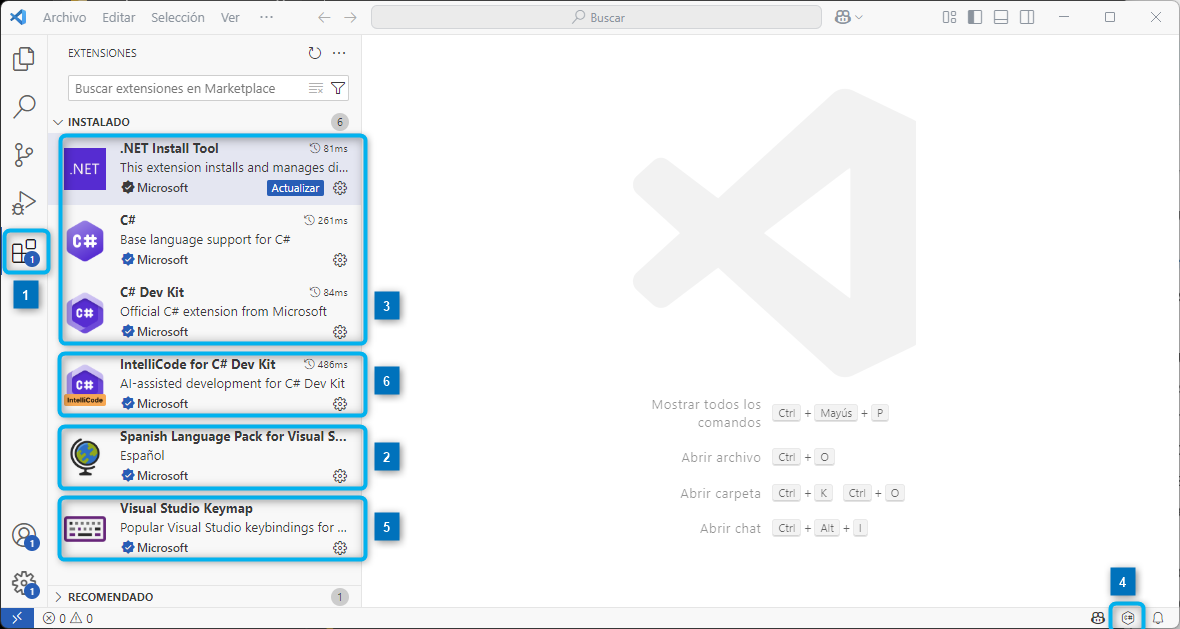Image resolution: width=1180 pixels, height=629 pixels.
Task: Open the Accounts menu icon
Action: pos(25,535)
